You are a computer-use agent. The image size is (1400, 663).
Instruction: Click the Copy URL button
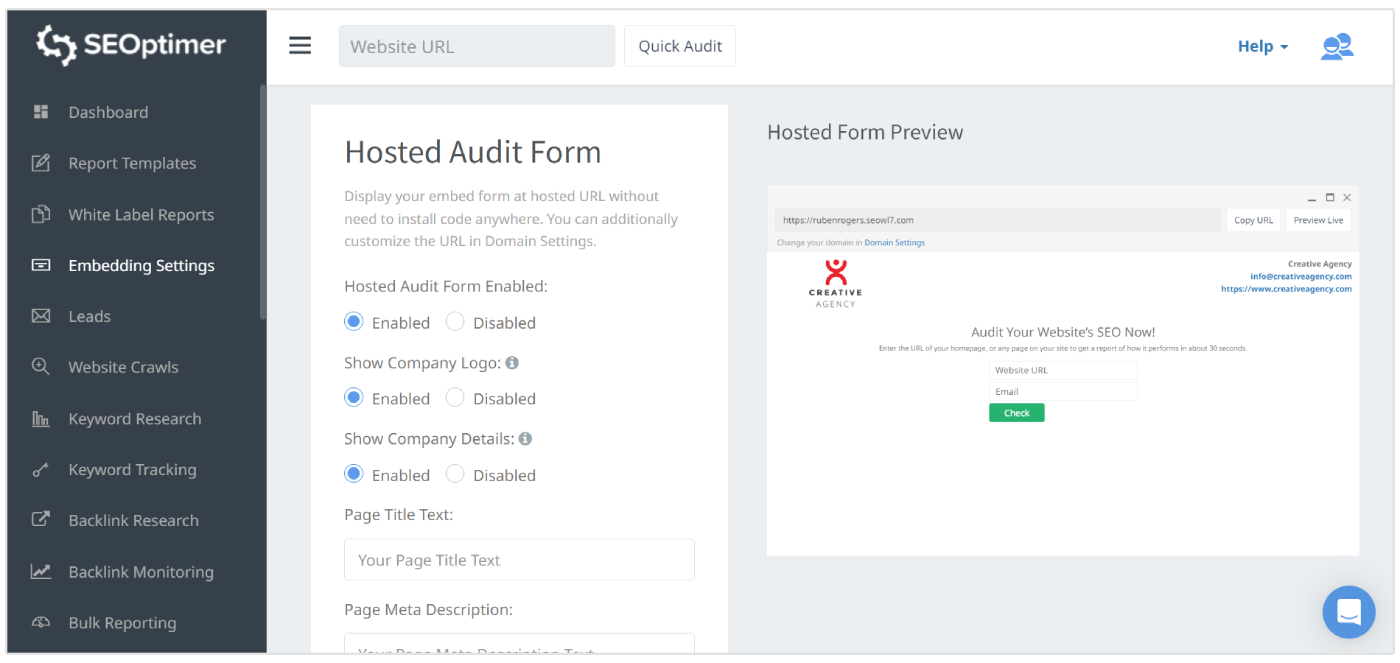click(x=1253, y=220)
